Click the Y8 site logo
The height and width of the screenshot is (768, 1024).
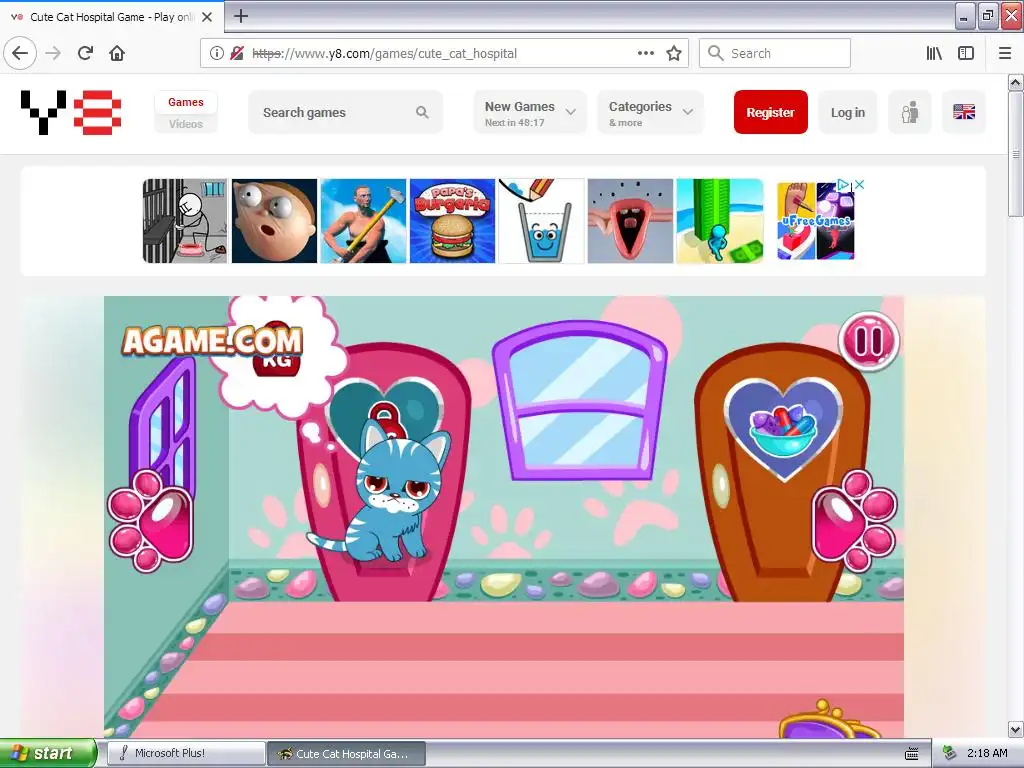point(71,112)
